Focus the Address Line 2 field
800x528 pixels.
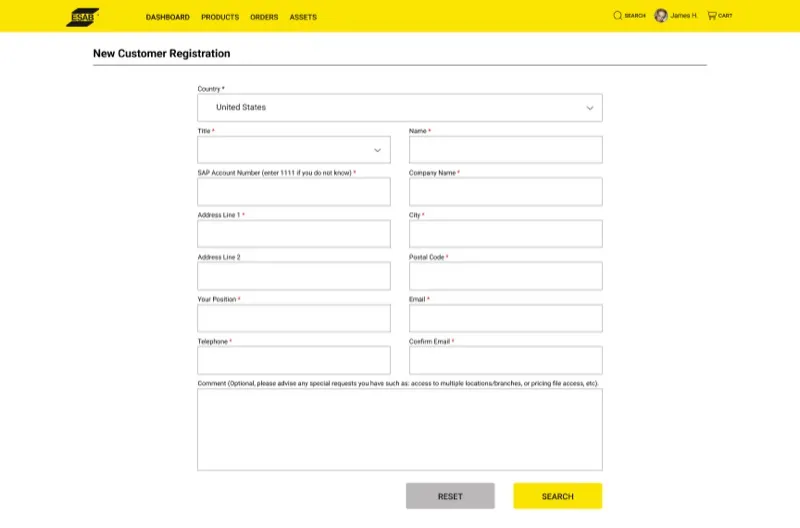click(294, 276)
